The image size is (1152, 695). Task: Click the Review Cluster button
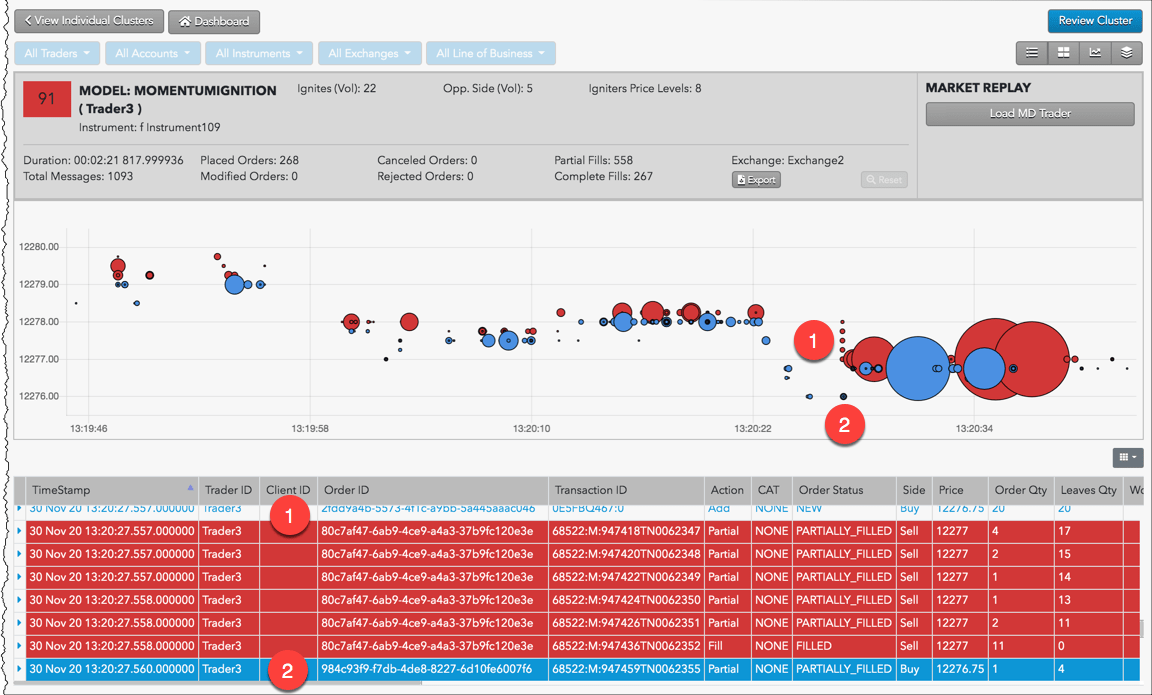click(x=1095, y=21)
